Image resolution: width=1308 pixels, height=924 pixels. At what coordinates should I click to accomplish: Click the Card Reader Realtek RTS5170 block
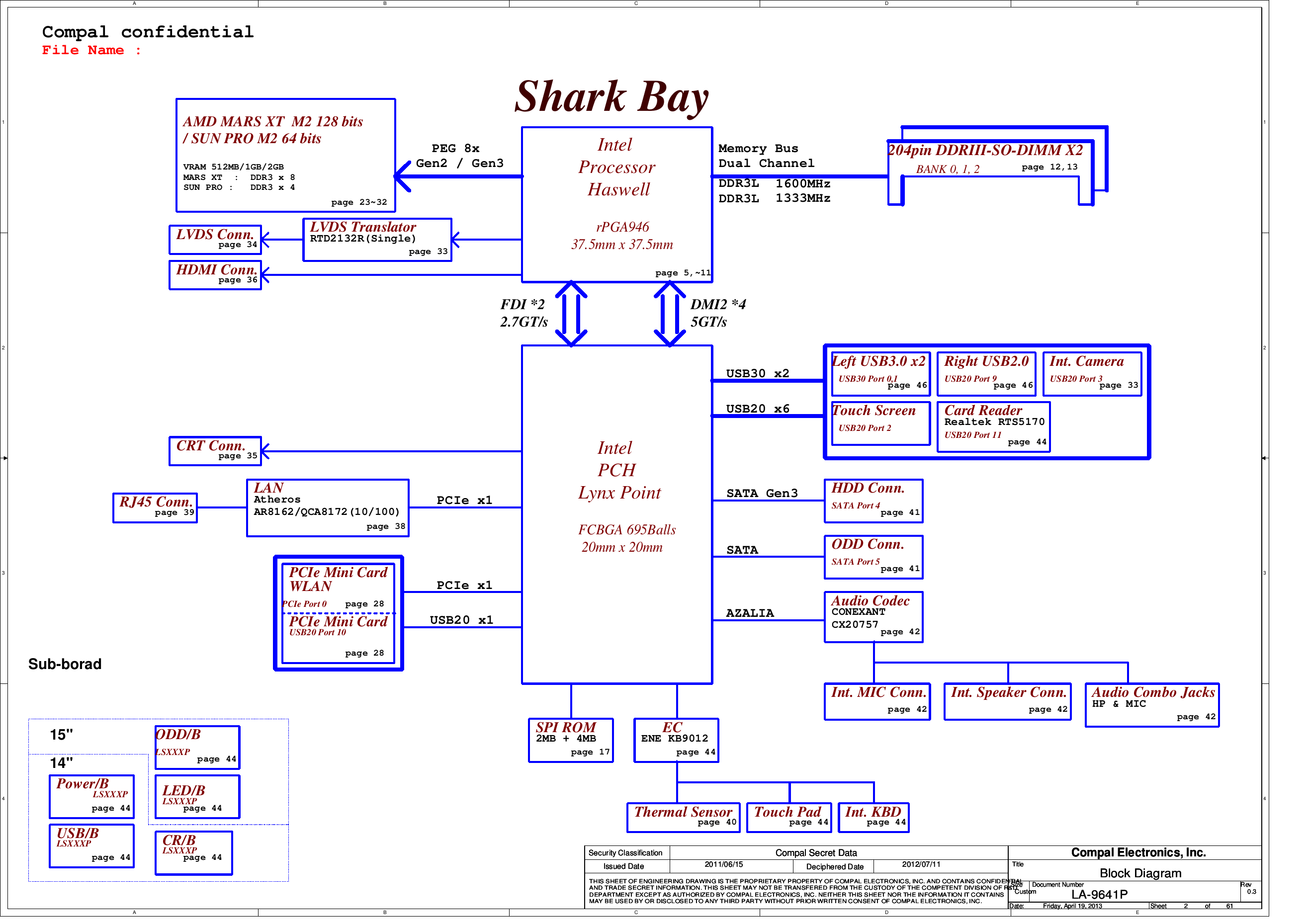995,426
